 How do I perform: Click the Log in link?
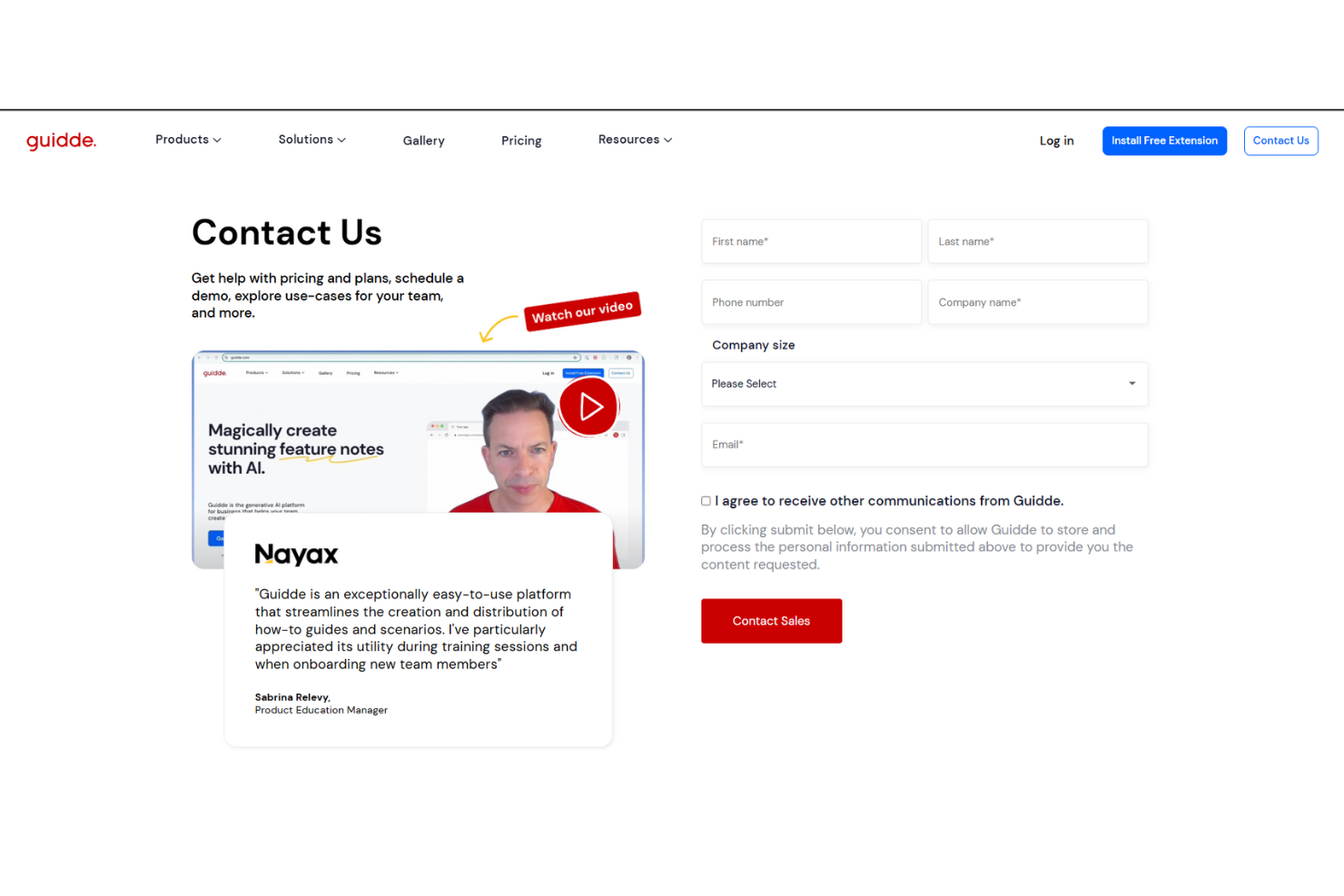1056,141
